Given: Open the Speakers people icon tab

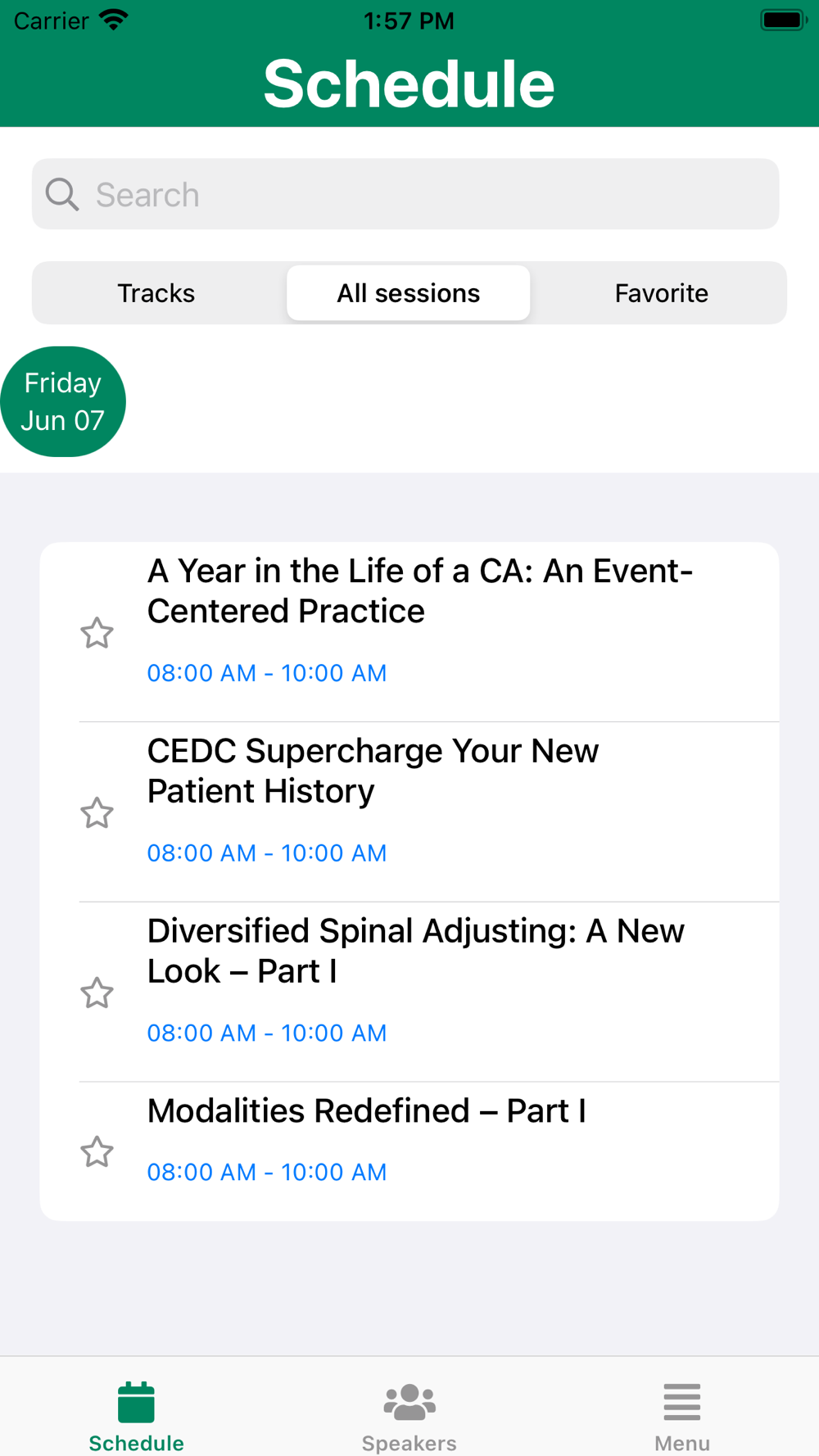Looking at the screenshot, I should 409,1402.
